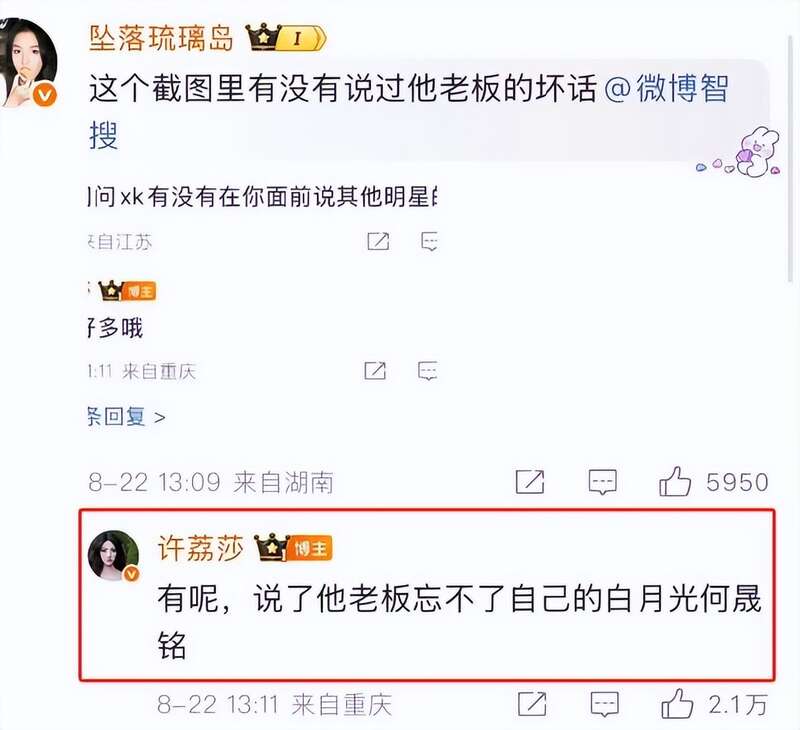View 坠落琉璃岛's avatar picture
Image resolution: width=800 pixels, height=730 pixels.
click(28, 62)
